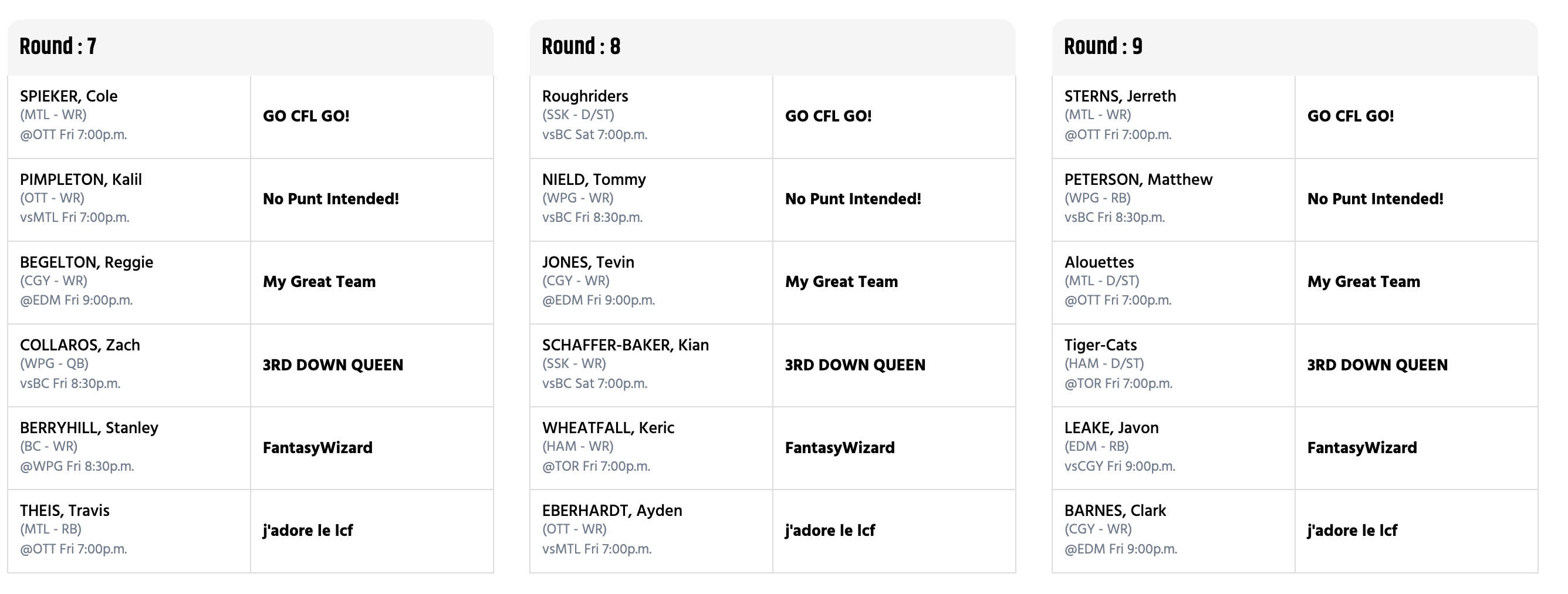Open WHEATFALL, Keric player entry
Viewport: 1568px width, 594px height.
608,428
